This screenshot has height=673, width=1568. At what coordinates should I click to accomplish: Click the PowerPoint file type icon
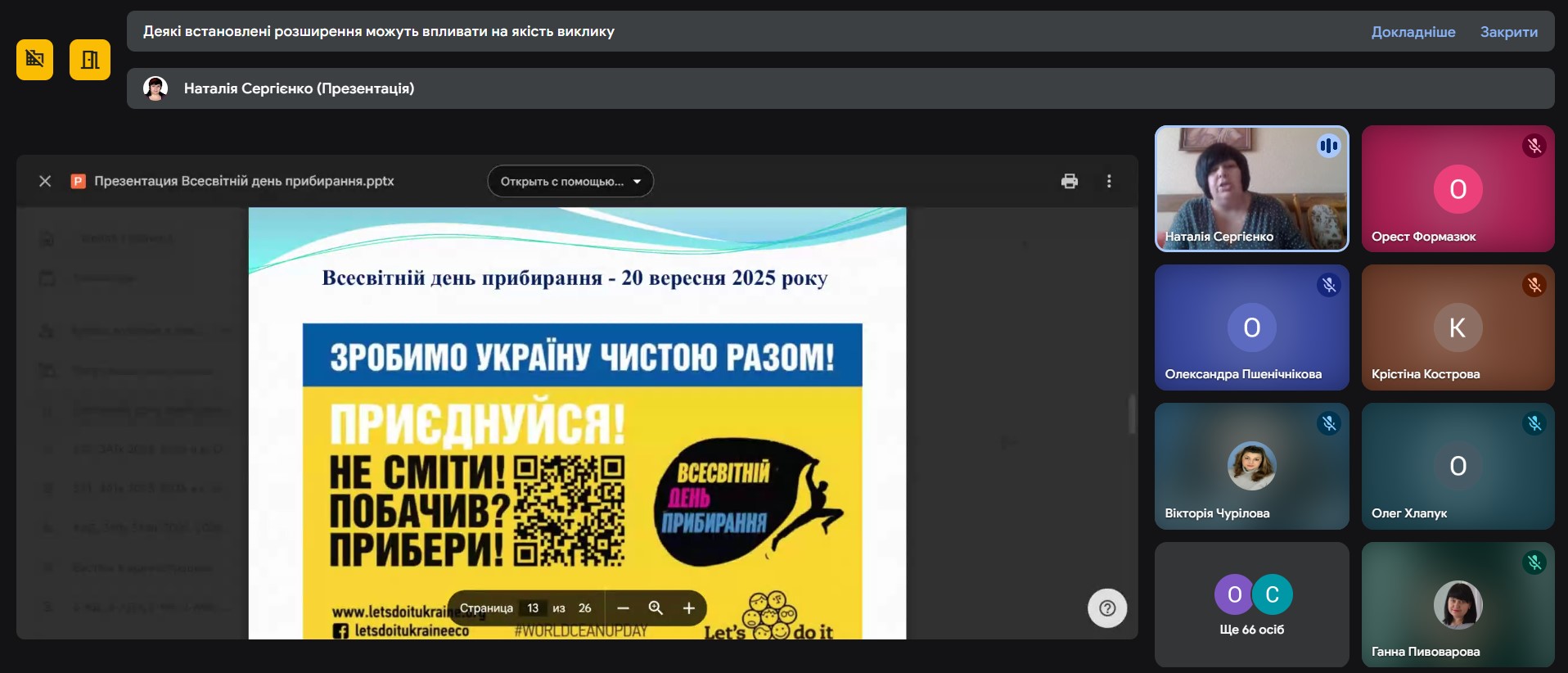click(79, 181)
